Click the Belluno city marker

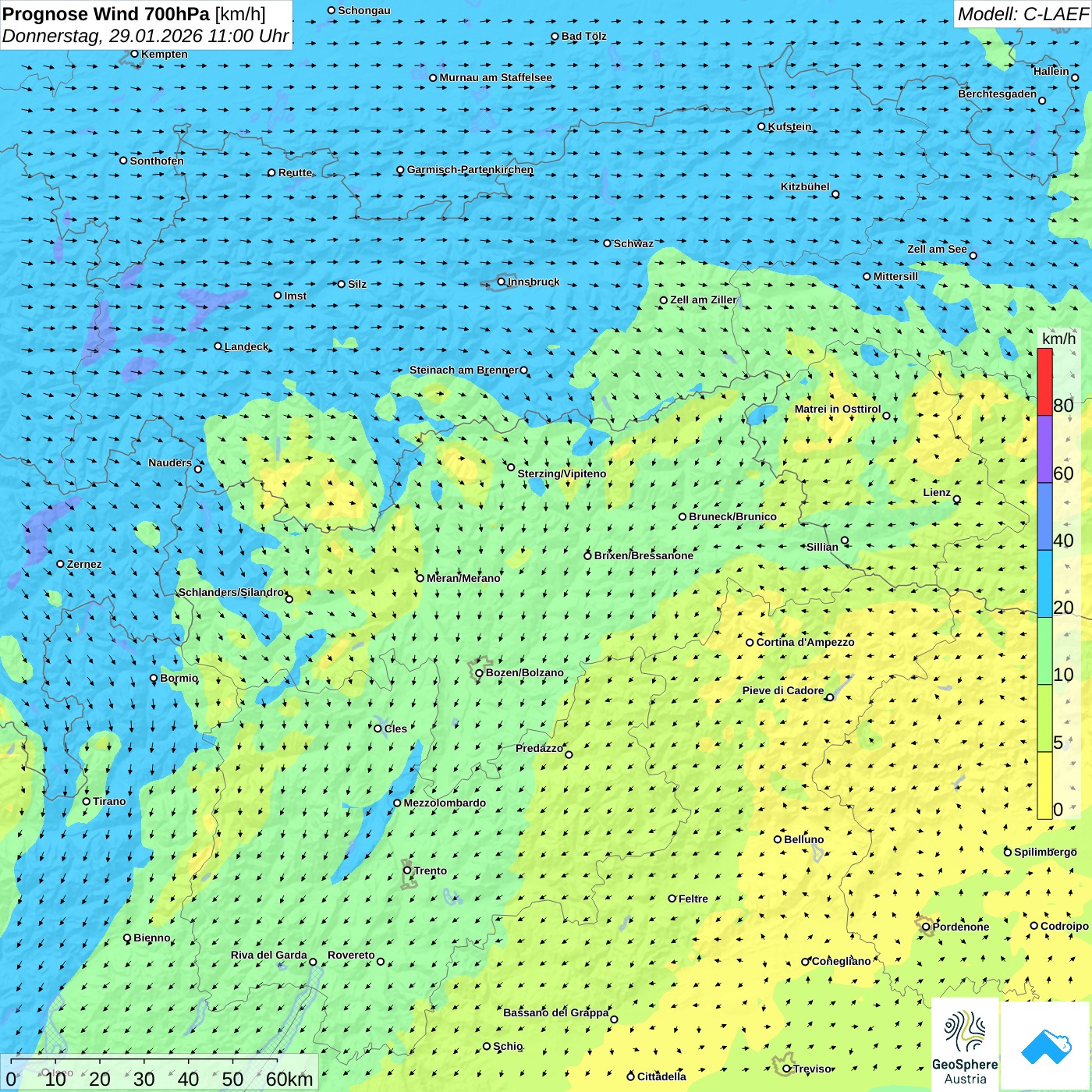click(778, 839)
